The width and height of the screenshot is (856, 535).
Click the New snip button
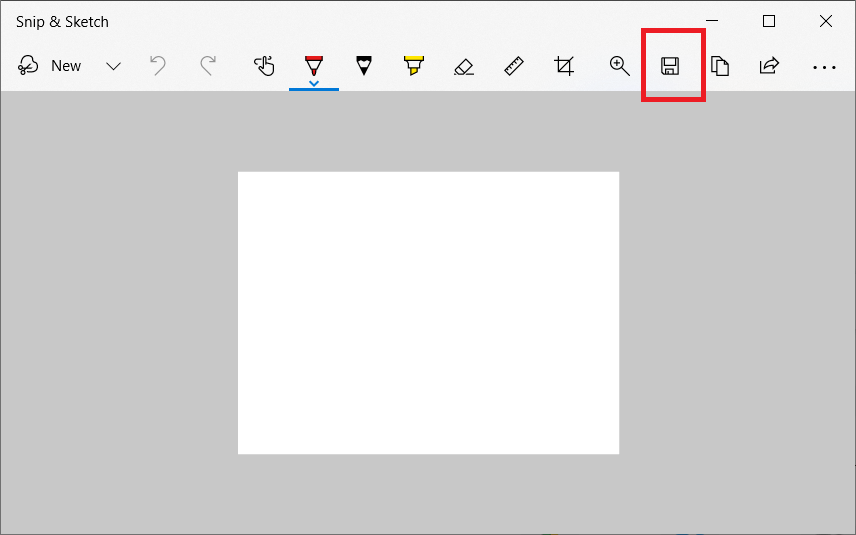click(x=50, y=66)
